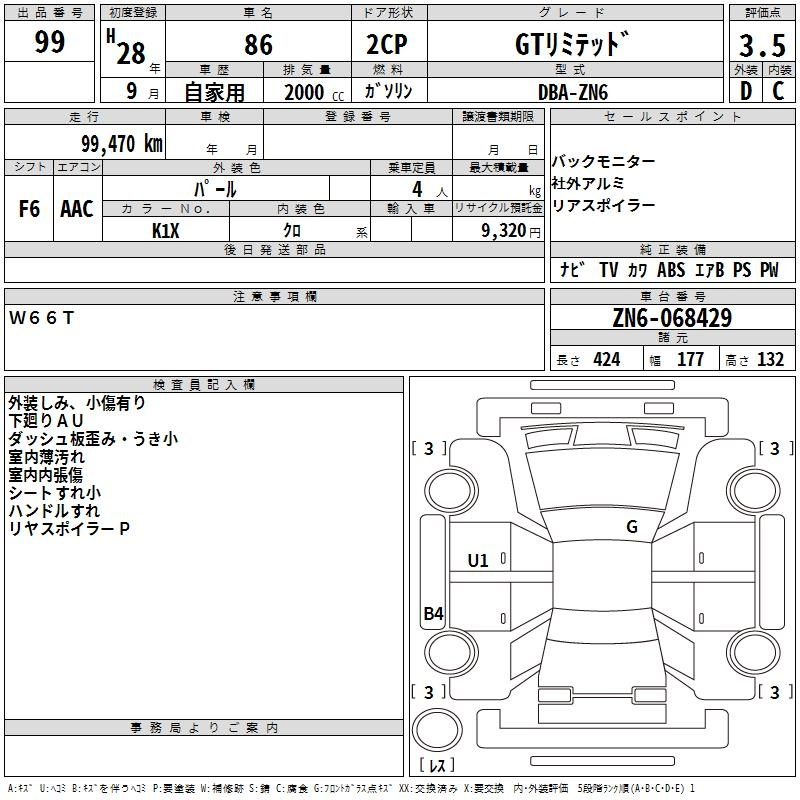Click the G windshield marker on diagram

click(x=631, y=527)
